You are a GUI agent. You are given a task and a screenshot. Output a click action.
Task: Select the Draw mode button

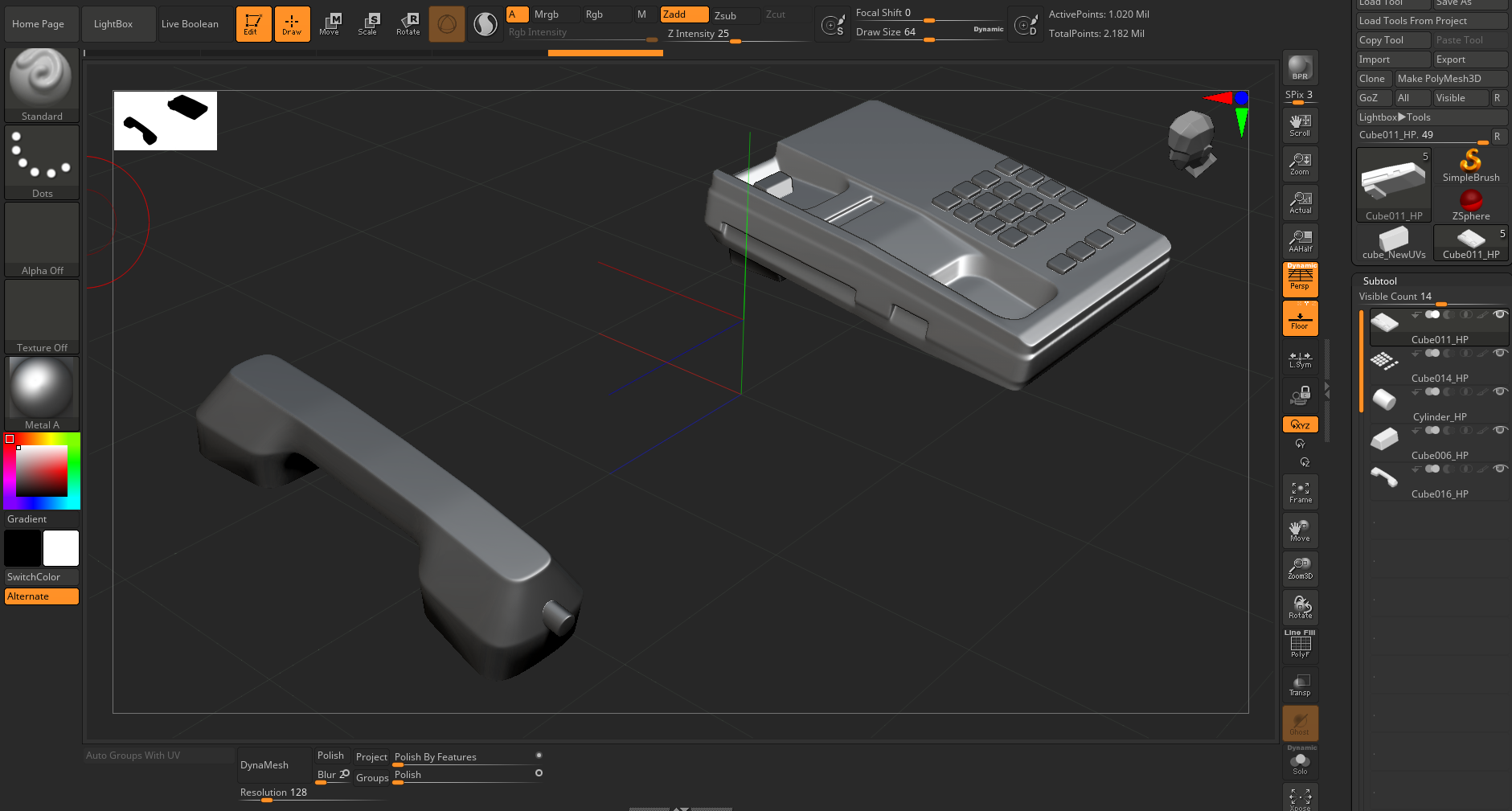(x=292, y=24)
